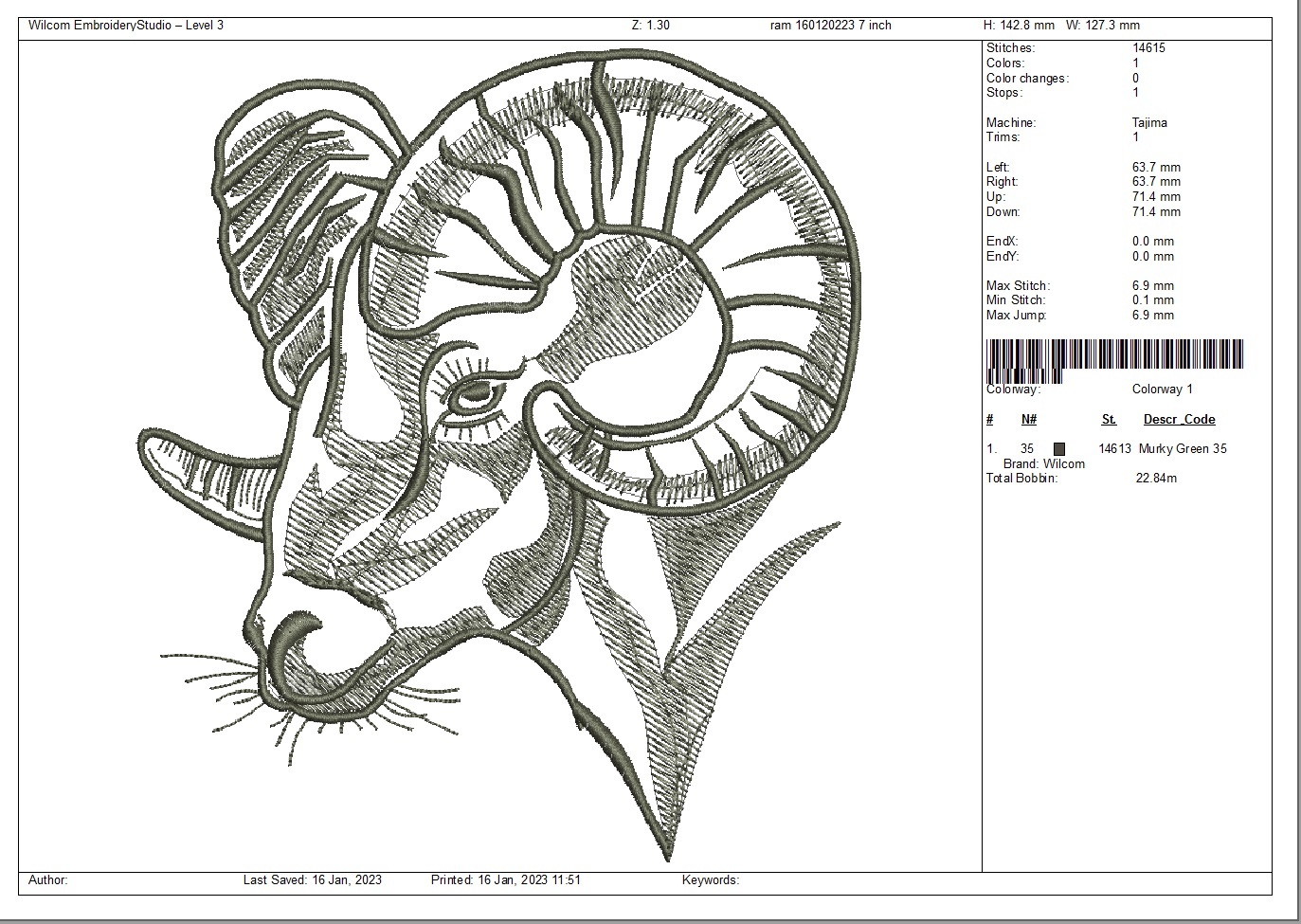
Task: Select the zoom factor Z: 1.30 label
Action: click(x=651, y=26)
